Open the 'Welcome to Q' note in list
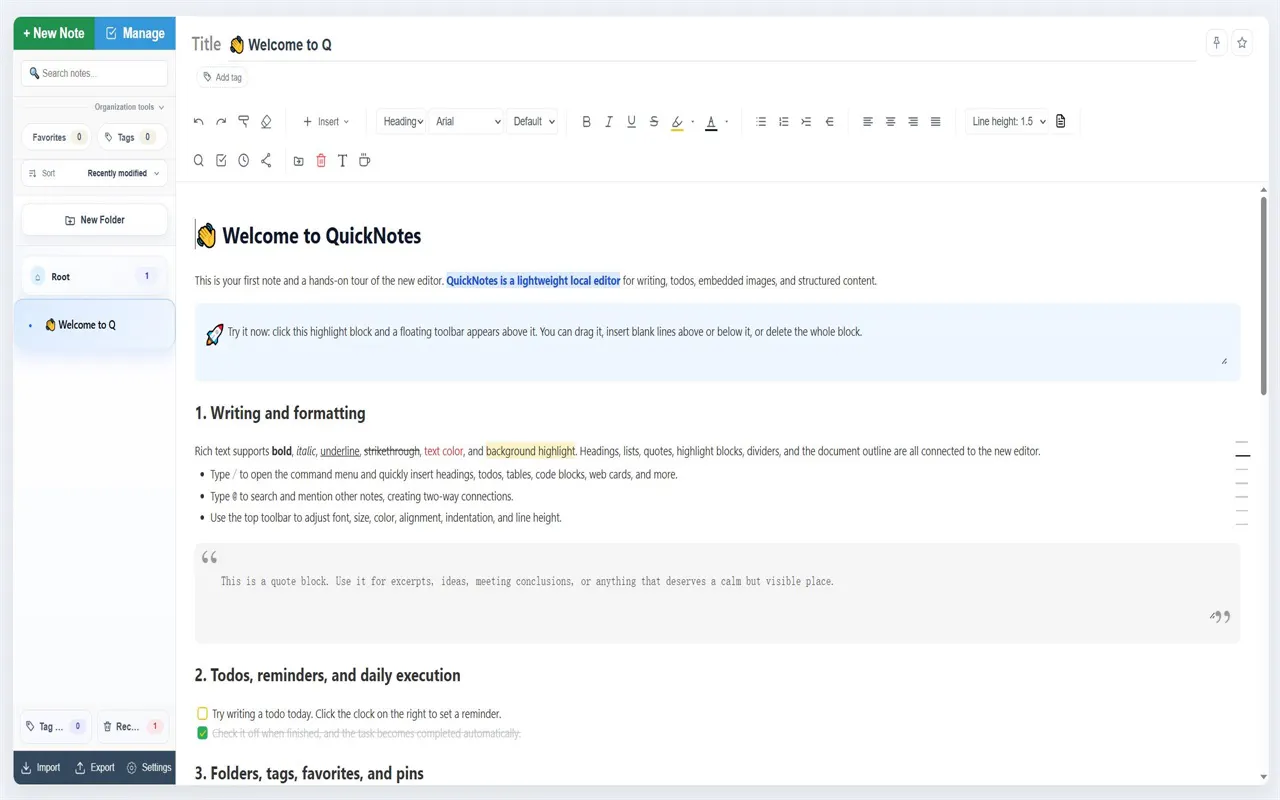1280x800 pixels. point(94,325)
